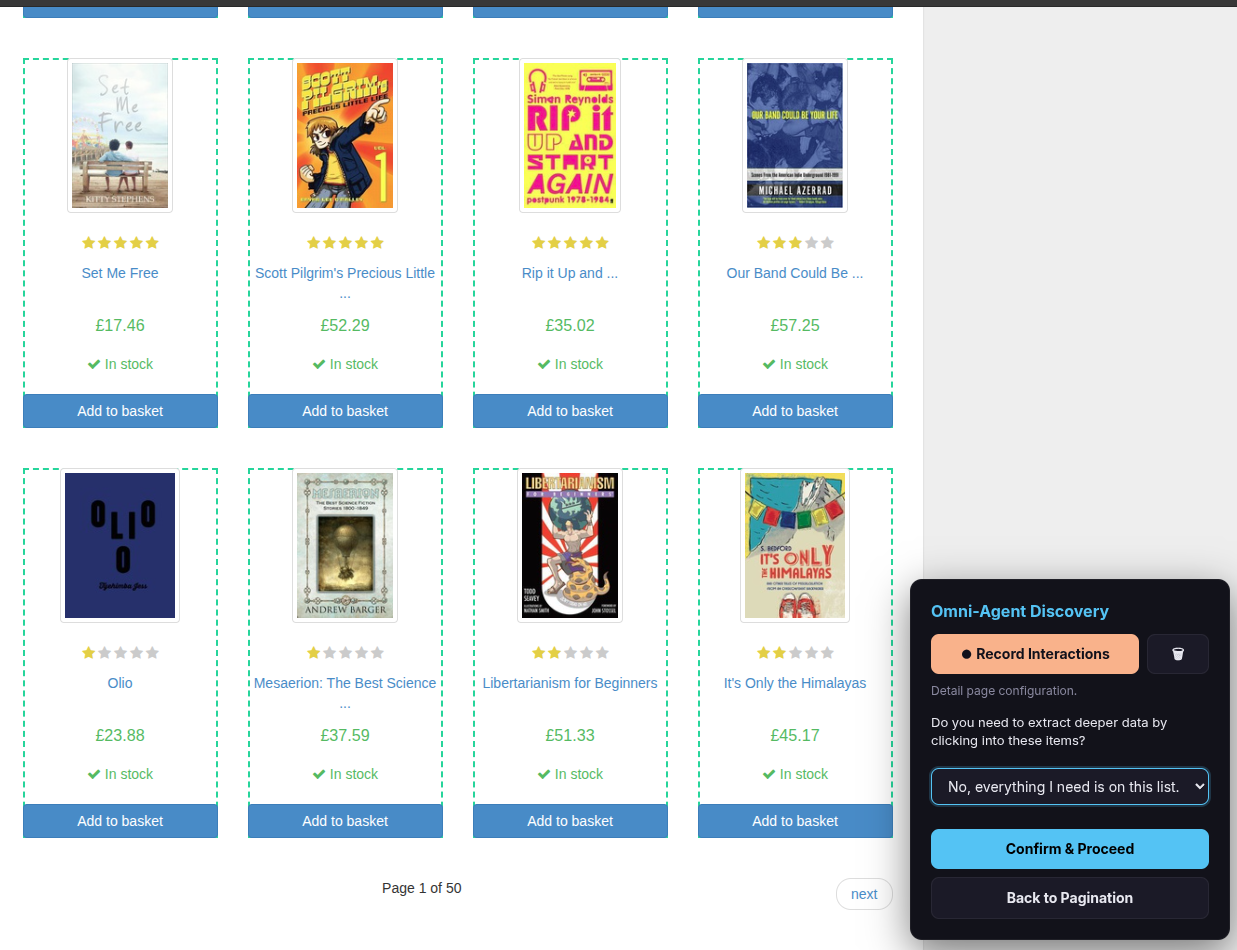Click the Omni-Agent Discovery panel title
This screenshot has height=950, width=1237.
point(1020,611)
